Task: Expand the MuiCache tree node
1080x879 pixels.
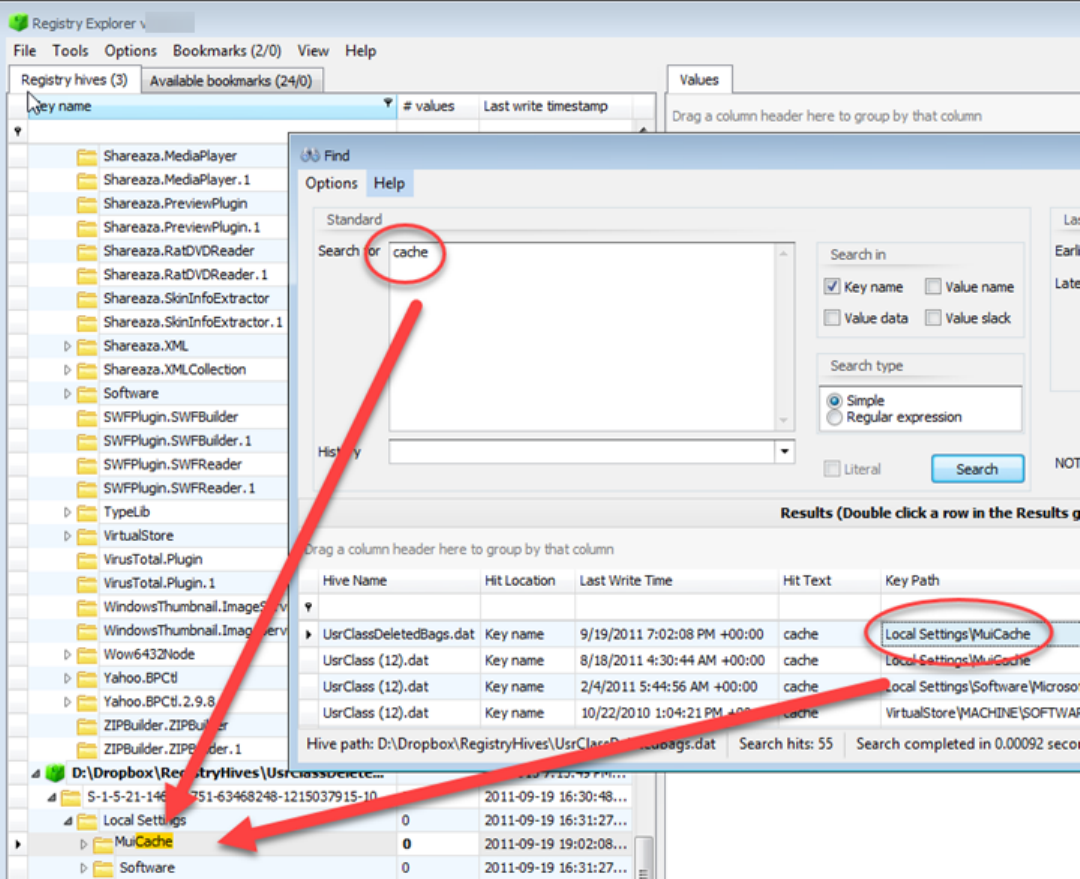Action: point(83,844)
